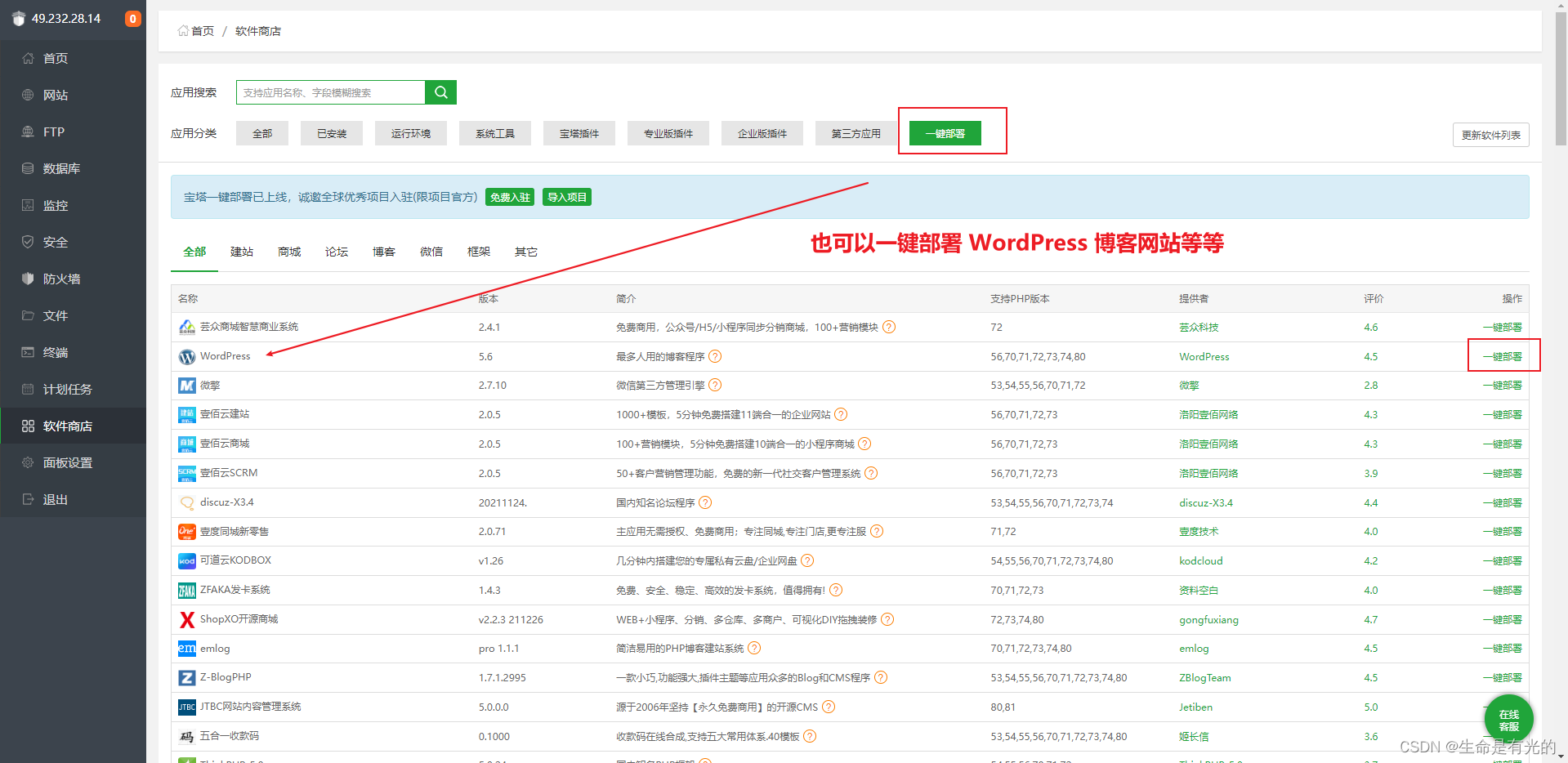Switch to the 框架 tab
Image resolution: width=1568 pixels, height=763 pixels.
479,252
